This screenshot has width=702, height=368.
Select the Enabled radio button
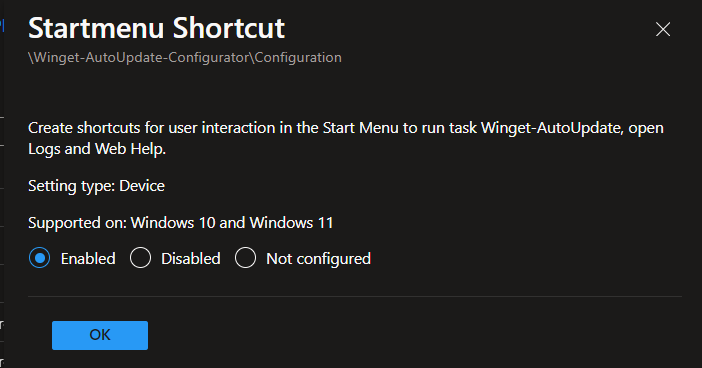(x=39, y=258)
